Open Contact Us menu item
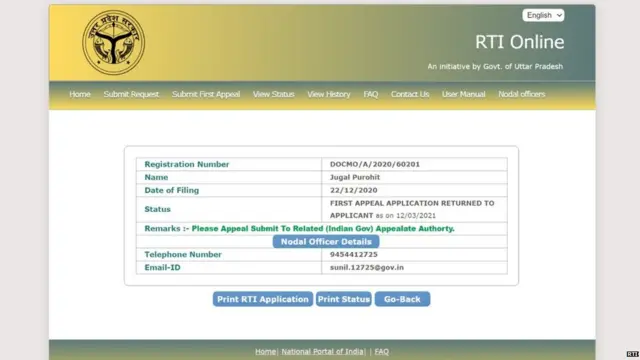 point(410,94)
